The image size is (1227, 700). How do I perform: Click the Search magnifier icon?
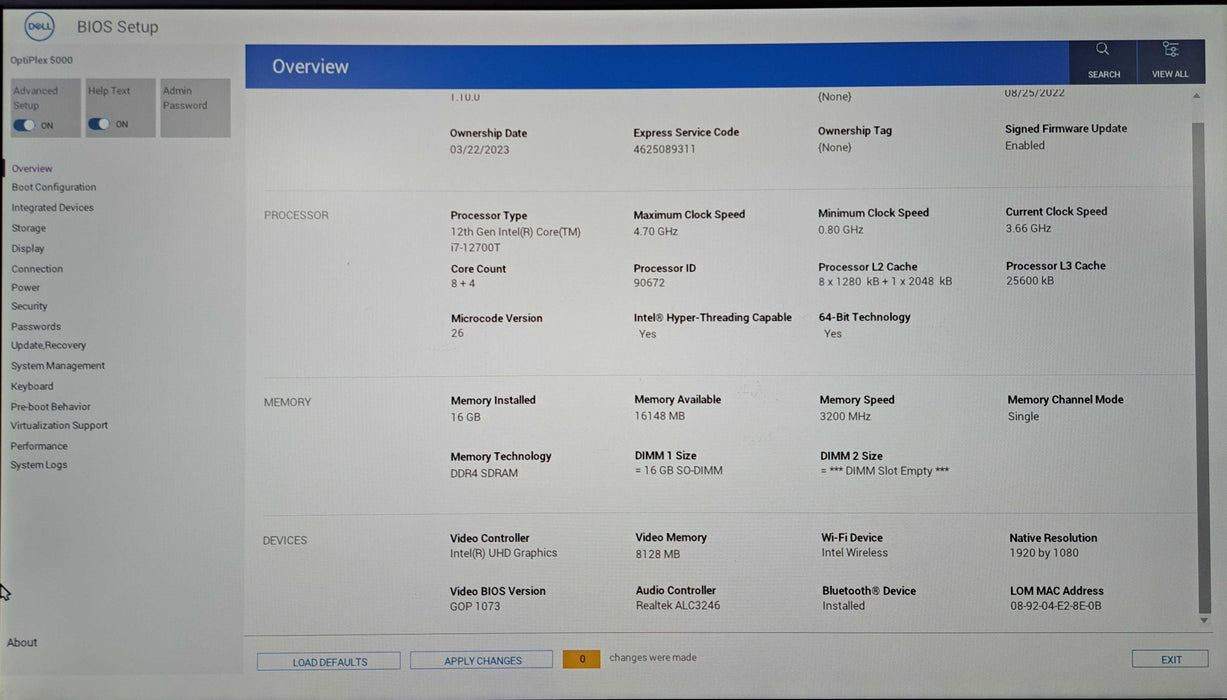1102,50
